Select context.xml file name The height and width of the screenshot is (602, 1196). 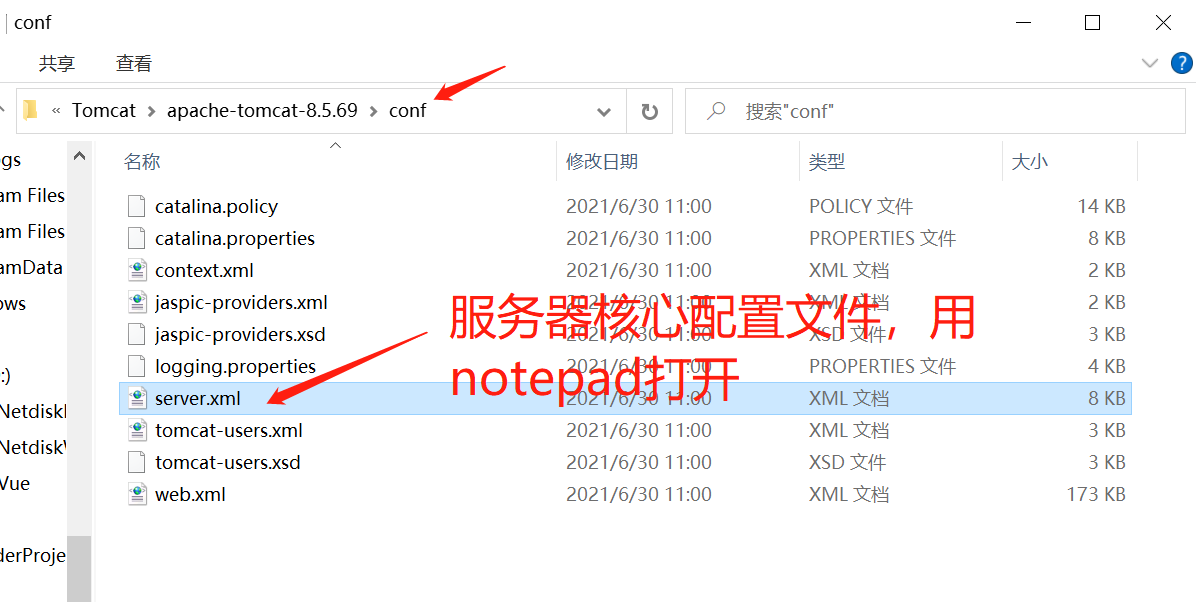click(204, 271)
